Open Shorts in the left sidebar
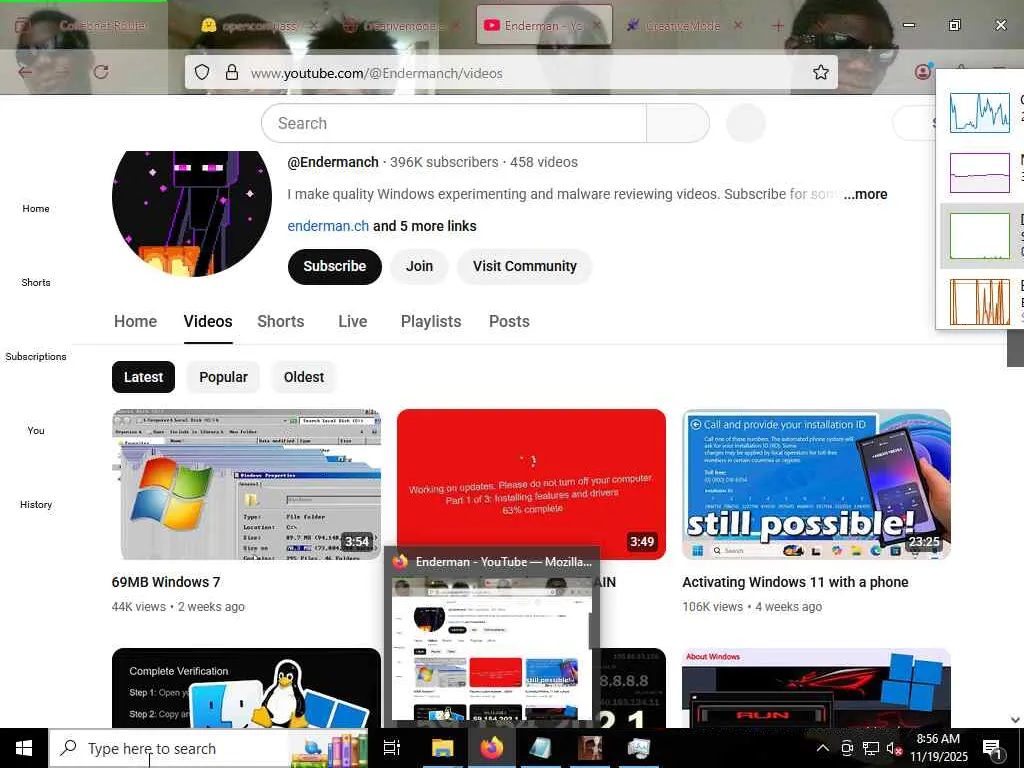This screenshot has height=768, width=1024. click(x=36, y=282)
